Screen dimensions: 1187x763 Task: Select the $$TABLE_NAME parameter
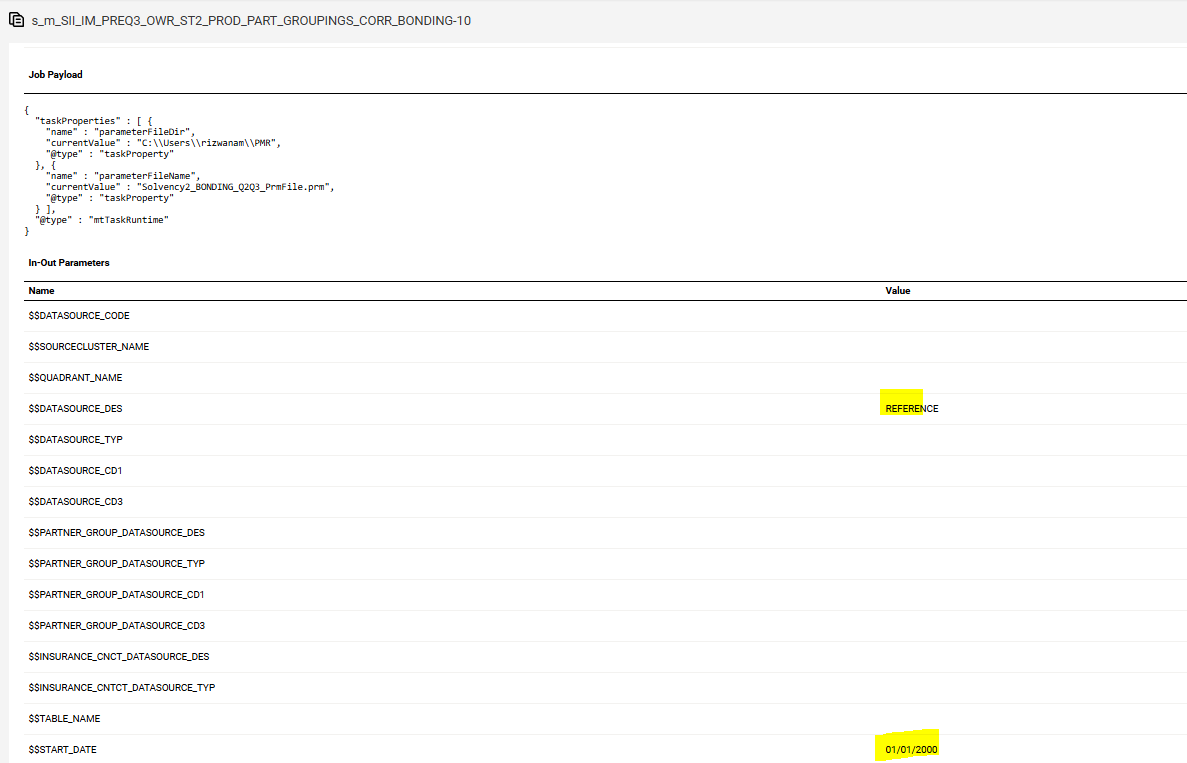[x=64, y=719]
